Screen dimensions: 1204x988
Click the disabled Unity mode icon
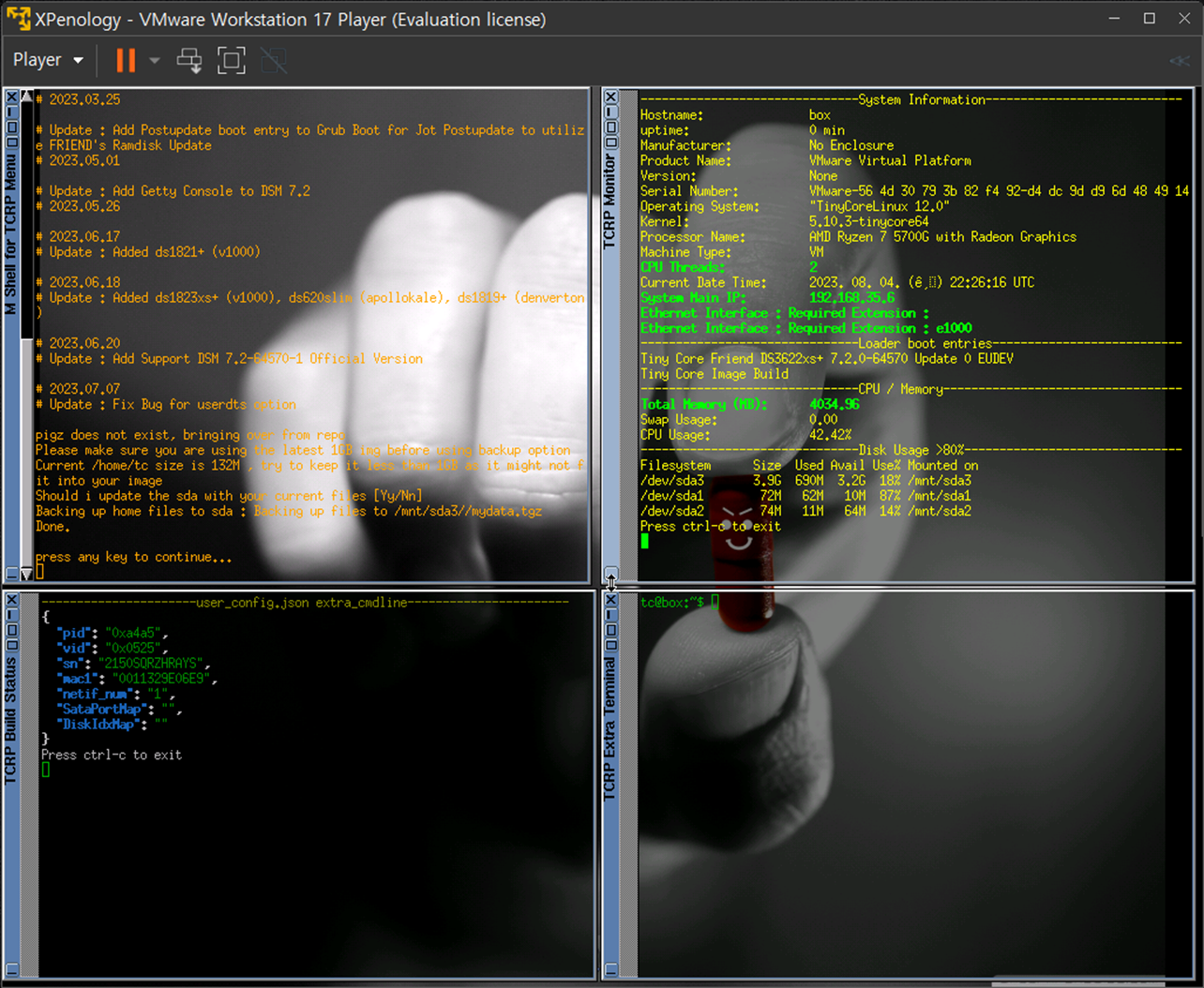(x=273, y=60)
